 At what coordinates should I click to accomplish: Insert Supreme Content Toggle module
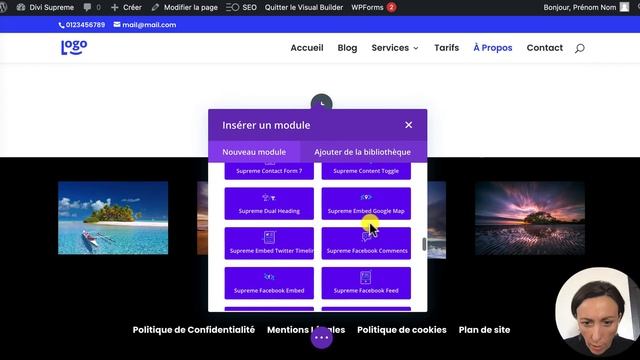(x=366, y=171)
